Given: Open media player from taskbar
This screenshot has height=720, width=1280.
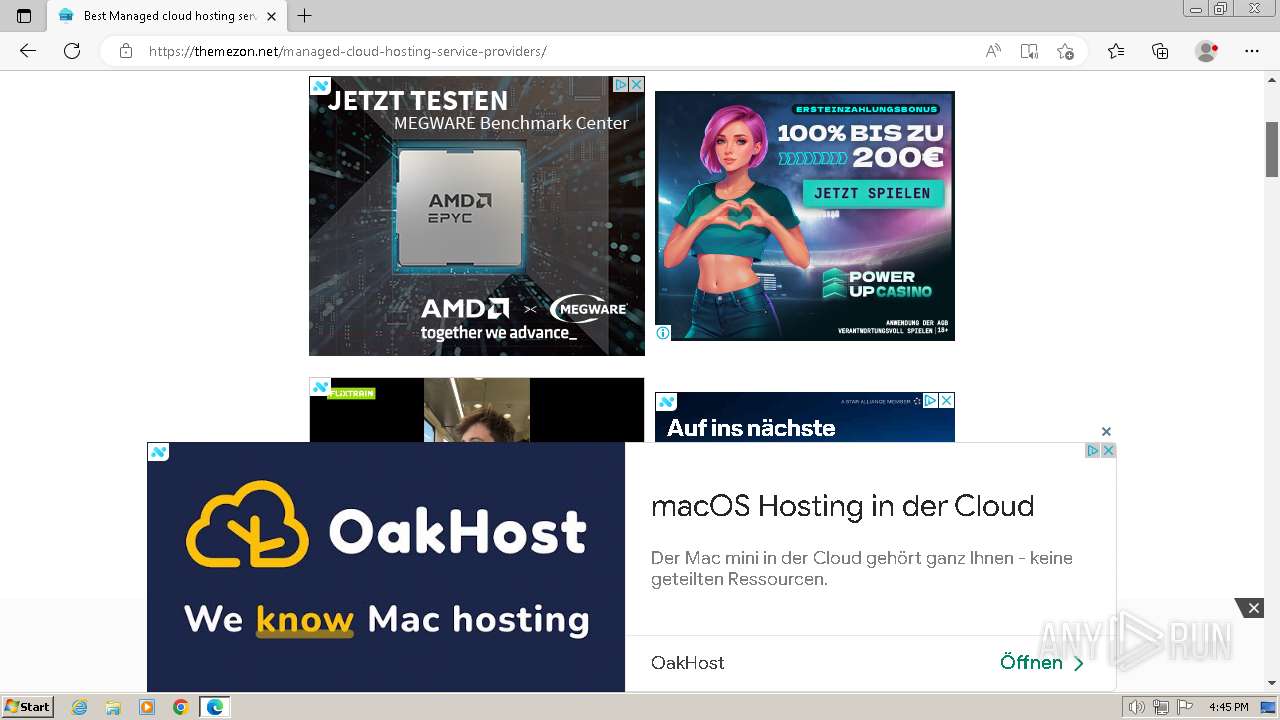Looking at the screenshot, I should (147, 707).
